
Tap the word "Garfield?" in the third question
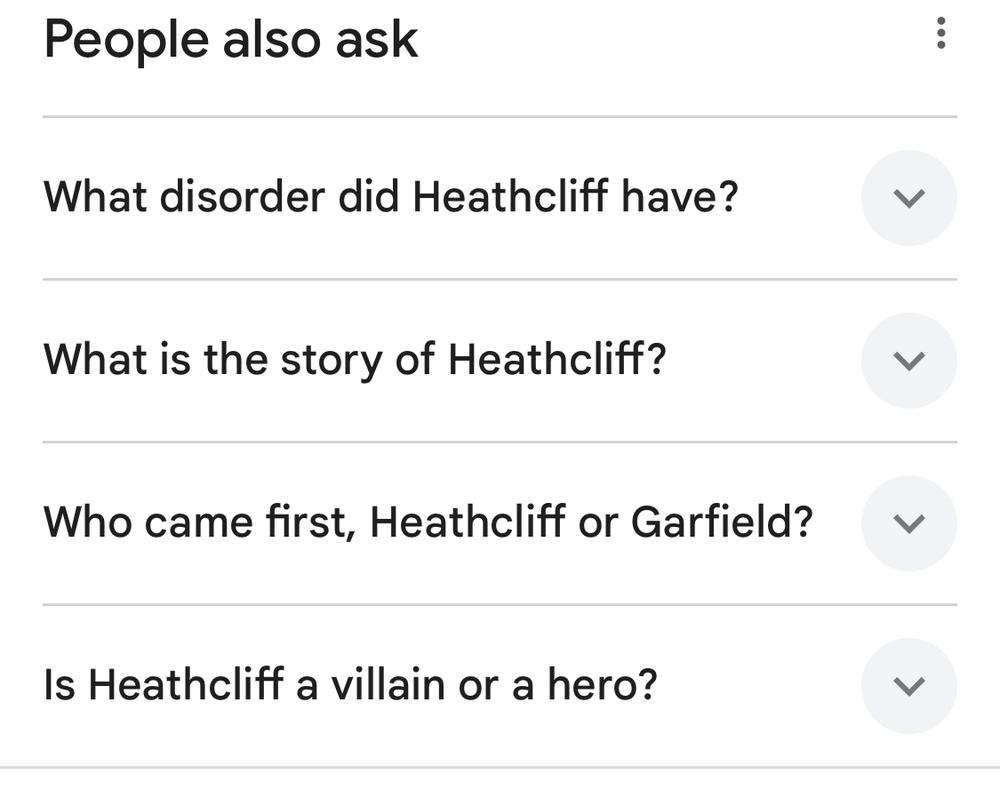click(x=721, y=522)
